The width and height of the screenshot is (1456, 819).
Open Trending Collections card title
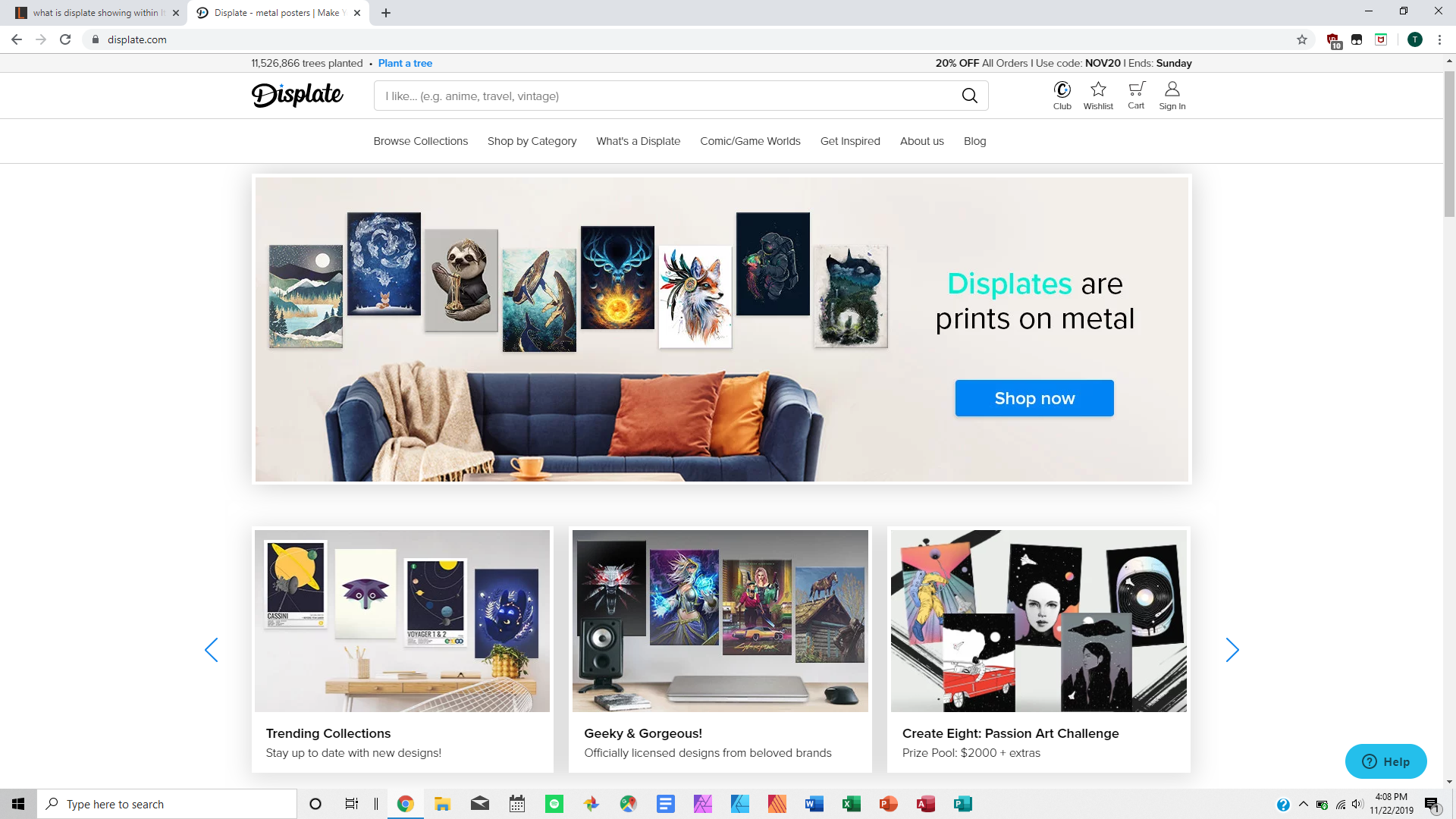click(328, 733)
